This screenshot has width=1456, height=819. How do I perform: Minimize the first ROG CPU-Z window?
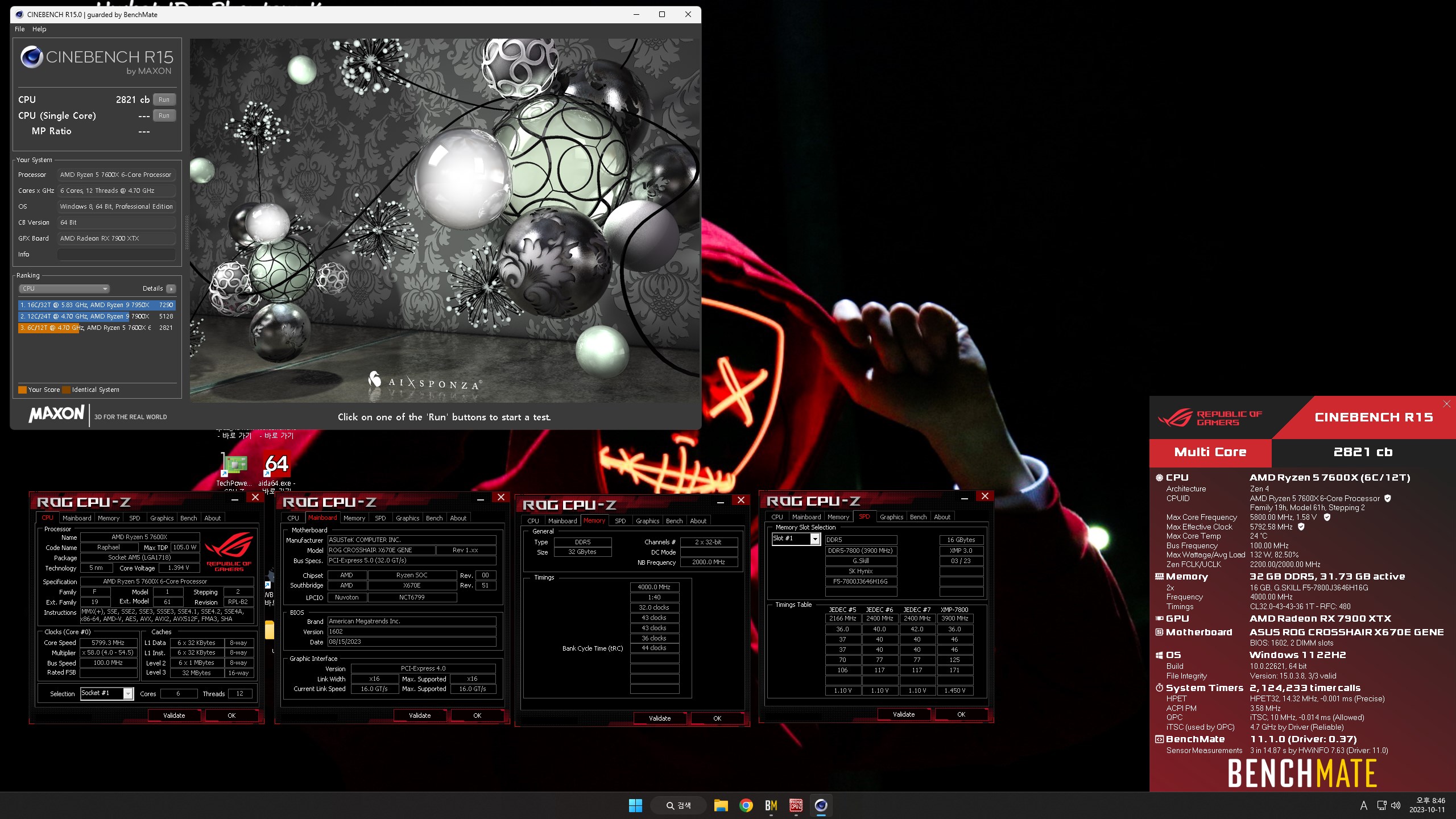click(x=235, y=499)
